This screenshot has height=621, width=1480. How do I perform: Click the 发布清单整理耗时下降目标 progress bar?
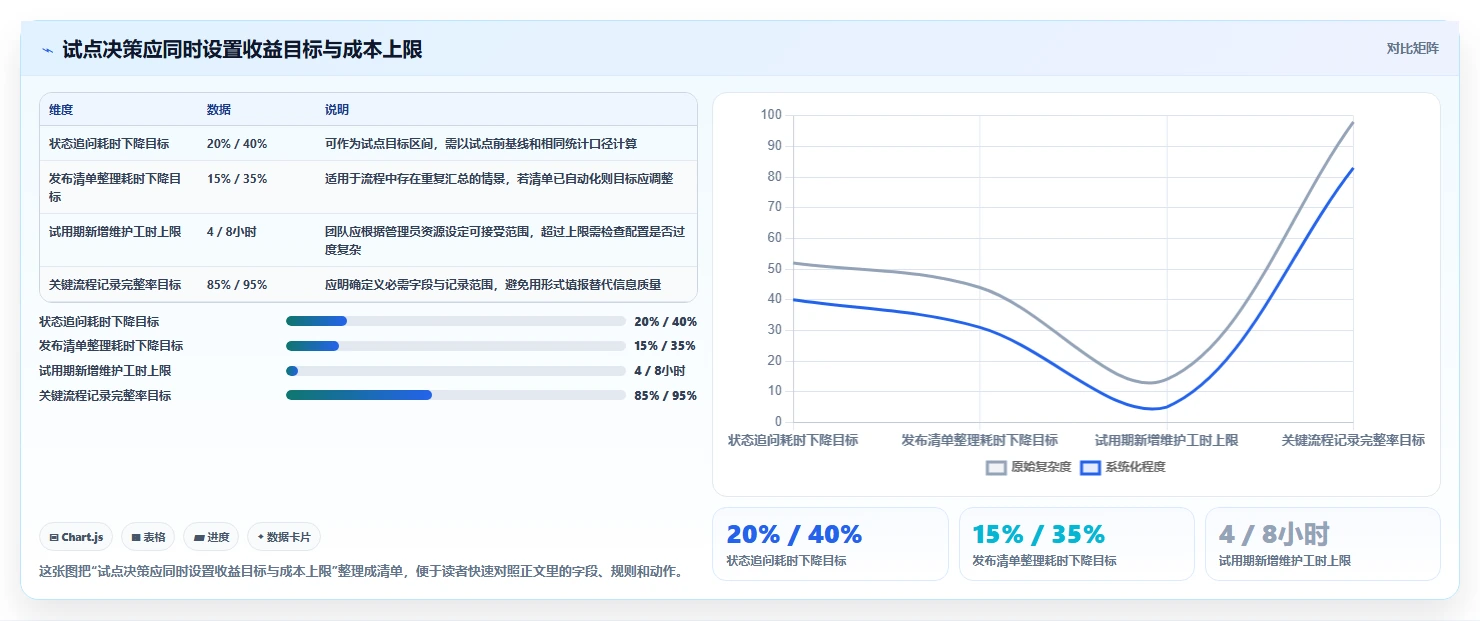455,346
